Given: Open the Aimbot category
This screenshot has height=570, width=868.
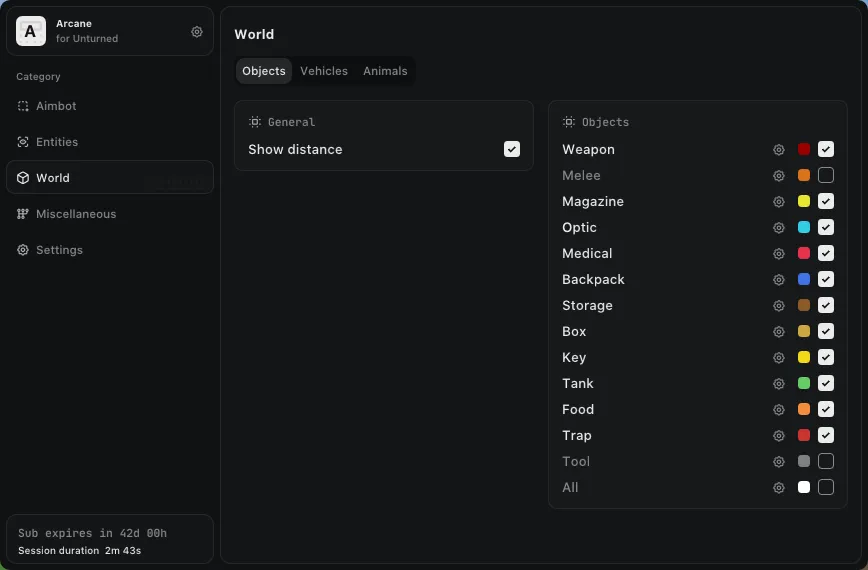Looking at the screenshot, I should click(x=56, y=106).
